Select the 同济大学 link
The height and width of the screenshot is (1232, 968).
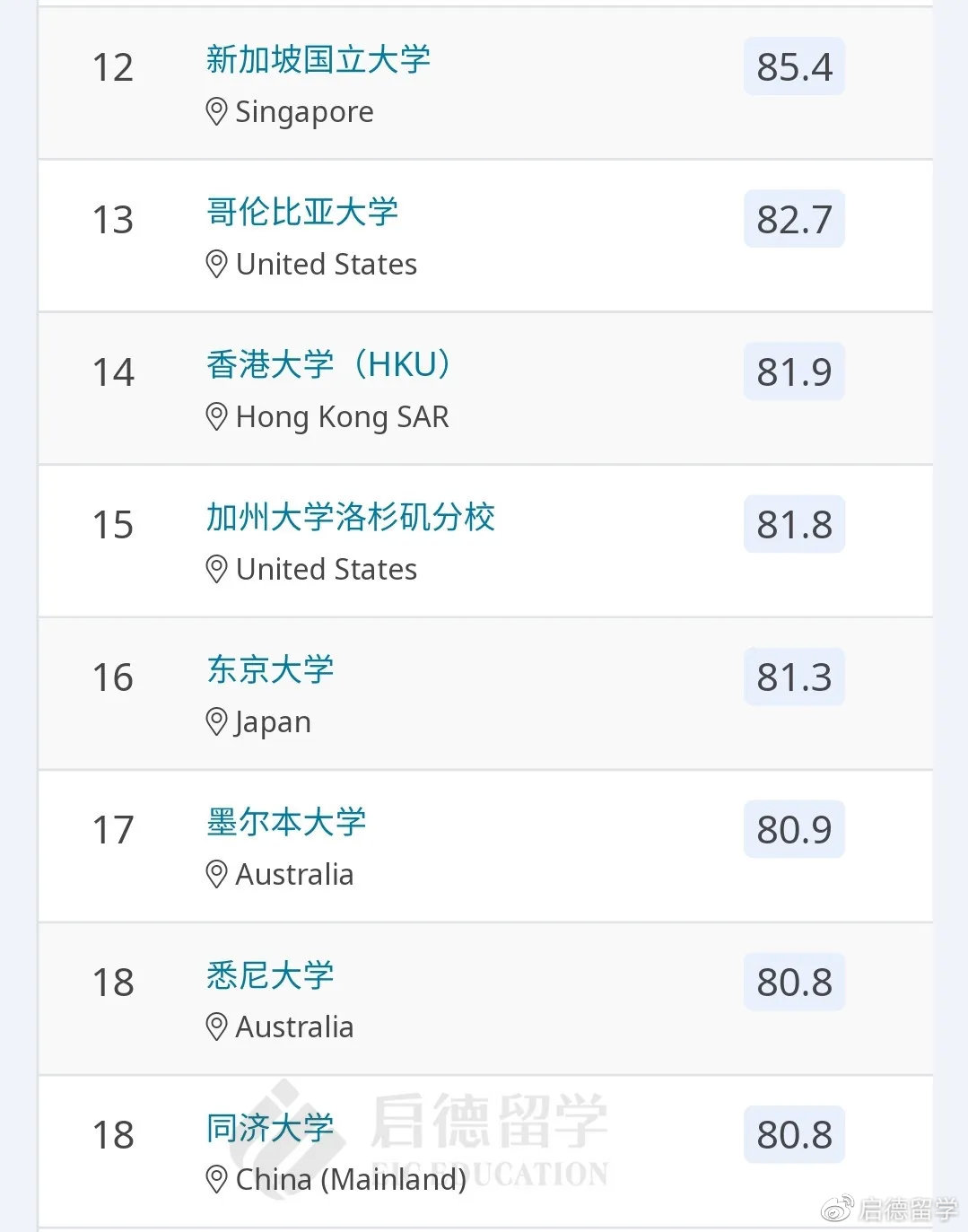click(x=270, y=1128)
